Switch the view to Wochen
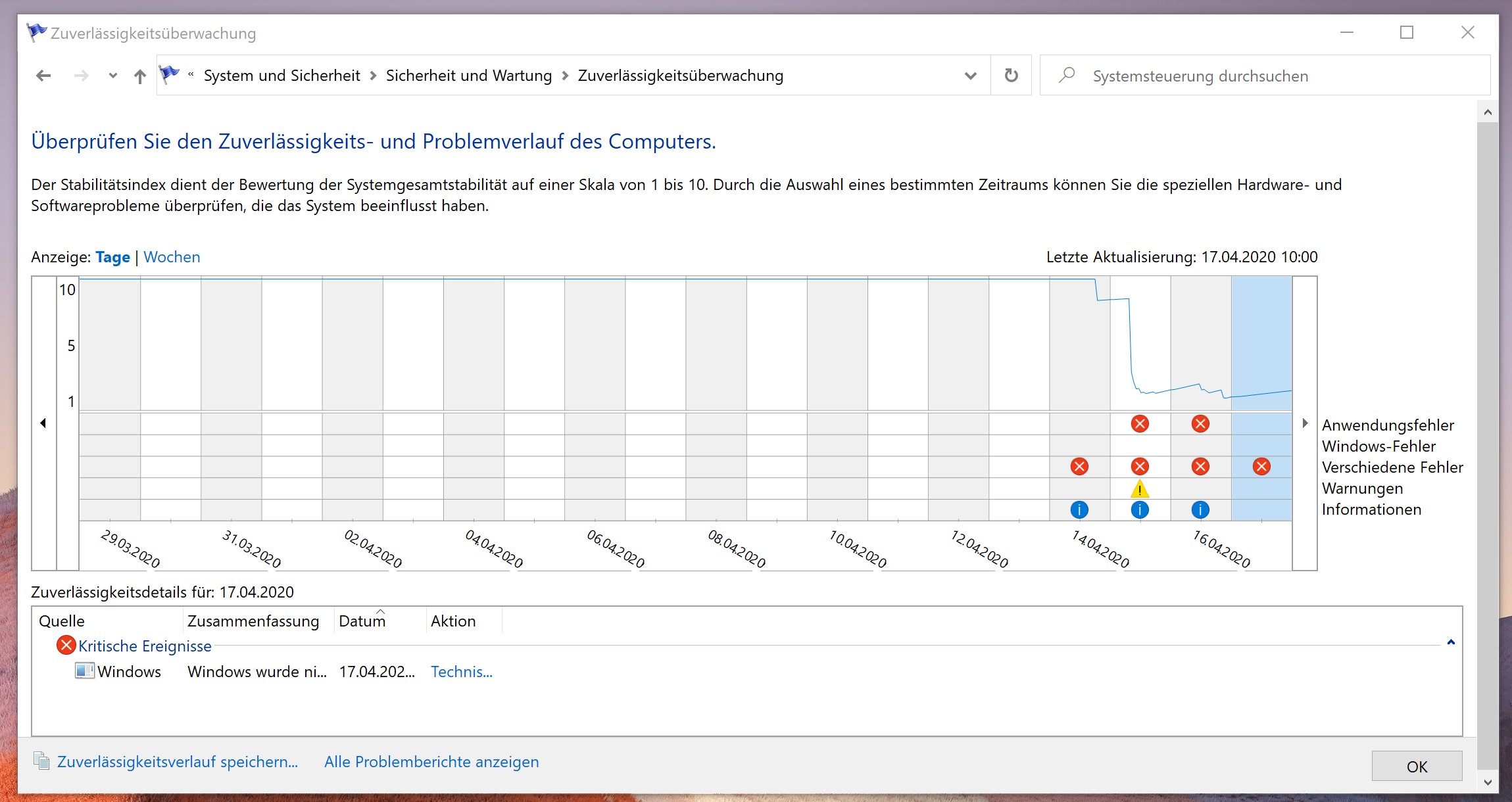This screenshot has width=1512, height=802. (172, 257)
